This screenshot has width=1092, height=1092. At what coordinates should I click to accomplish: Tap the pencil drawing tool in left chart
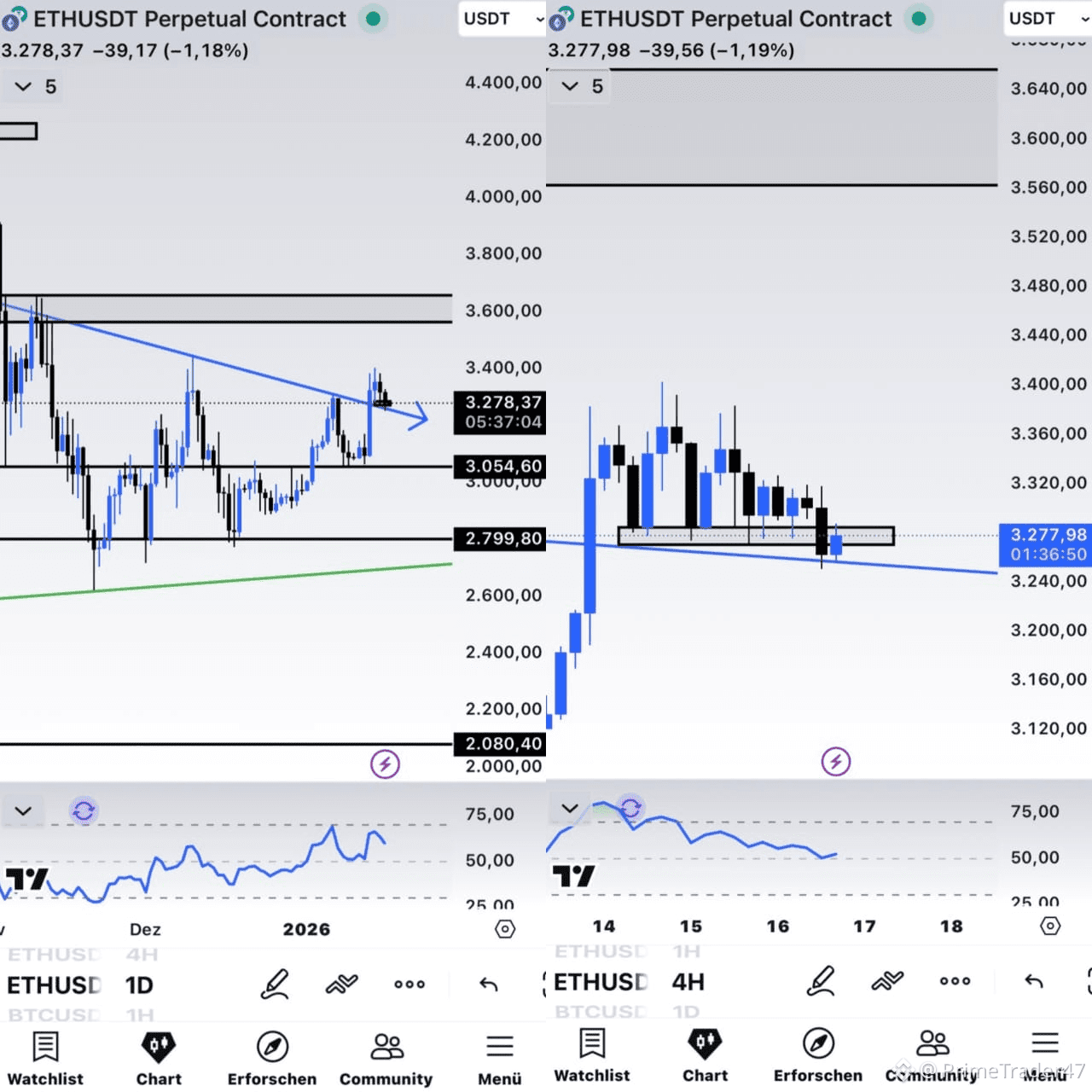(x=275, y=984)
